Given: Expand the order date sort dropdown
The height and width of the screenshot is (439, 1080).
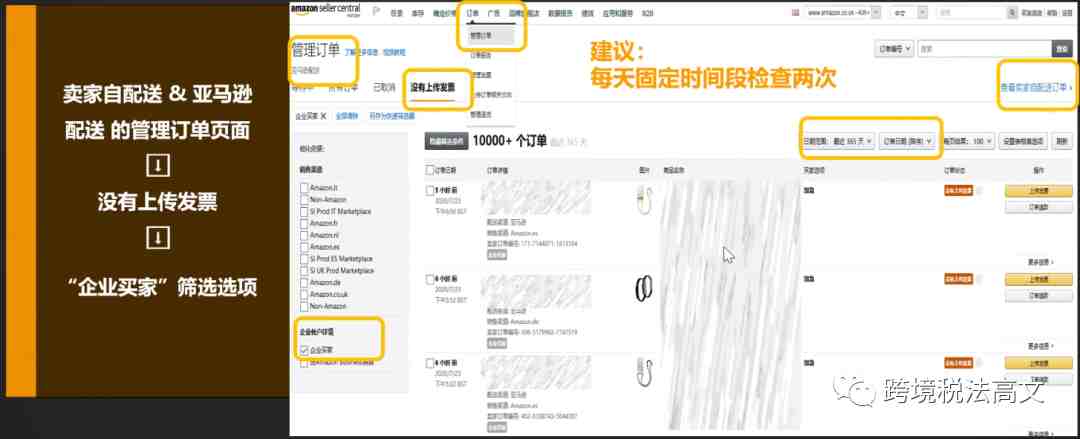Looking at the screenshot, I should 908,141.
